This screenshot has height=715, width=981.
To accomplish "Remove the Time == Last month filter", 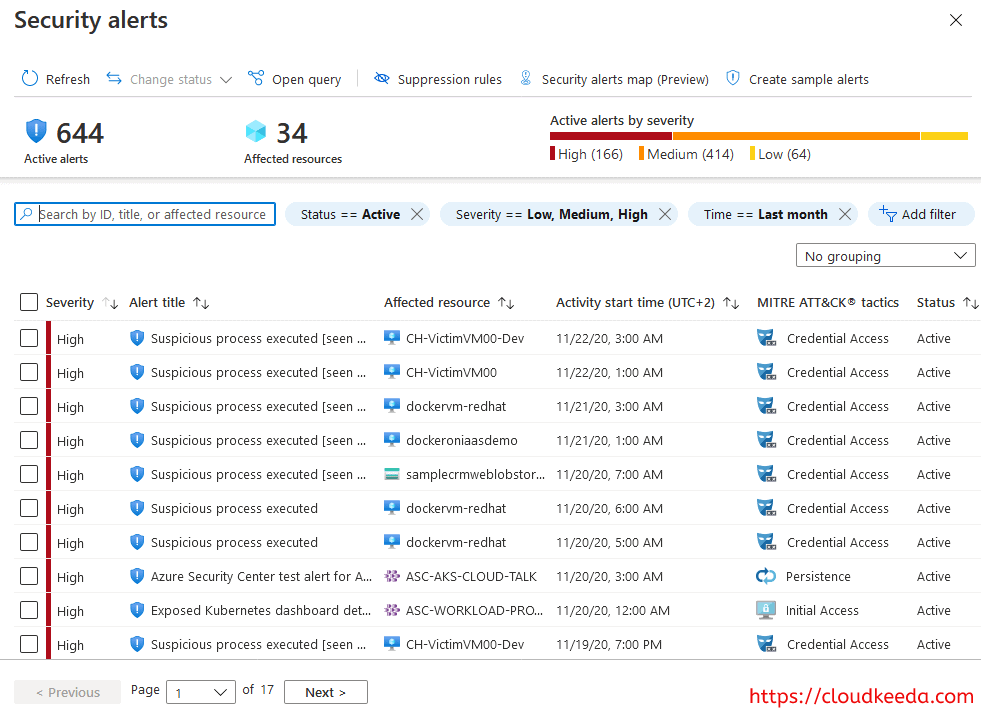I will click(x=845, y=215).
